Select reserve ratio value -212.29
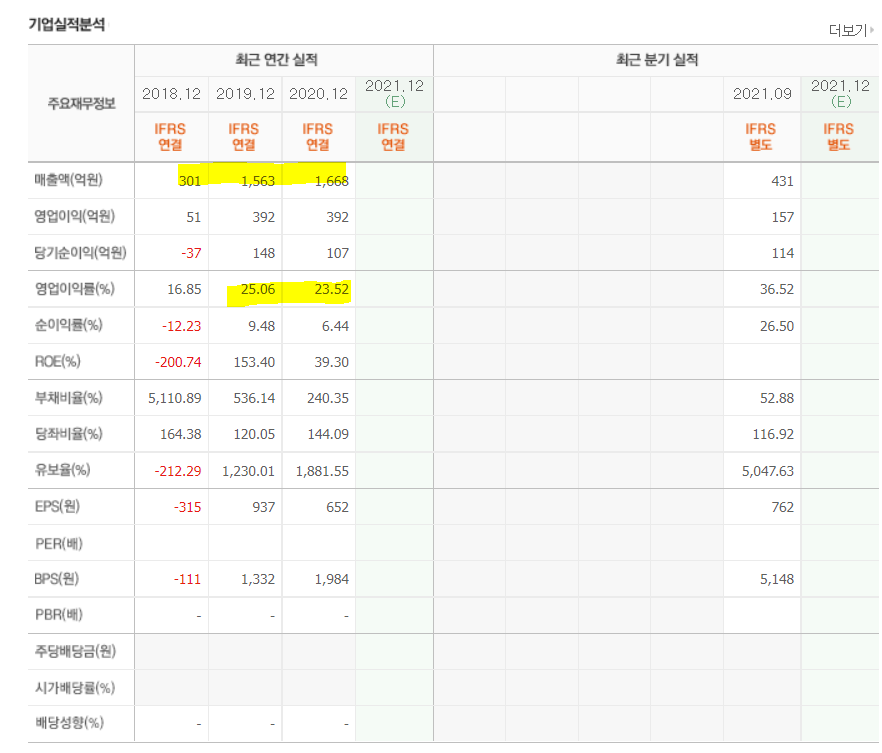 point(178,471)
